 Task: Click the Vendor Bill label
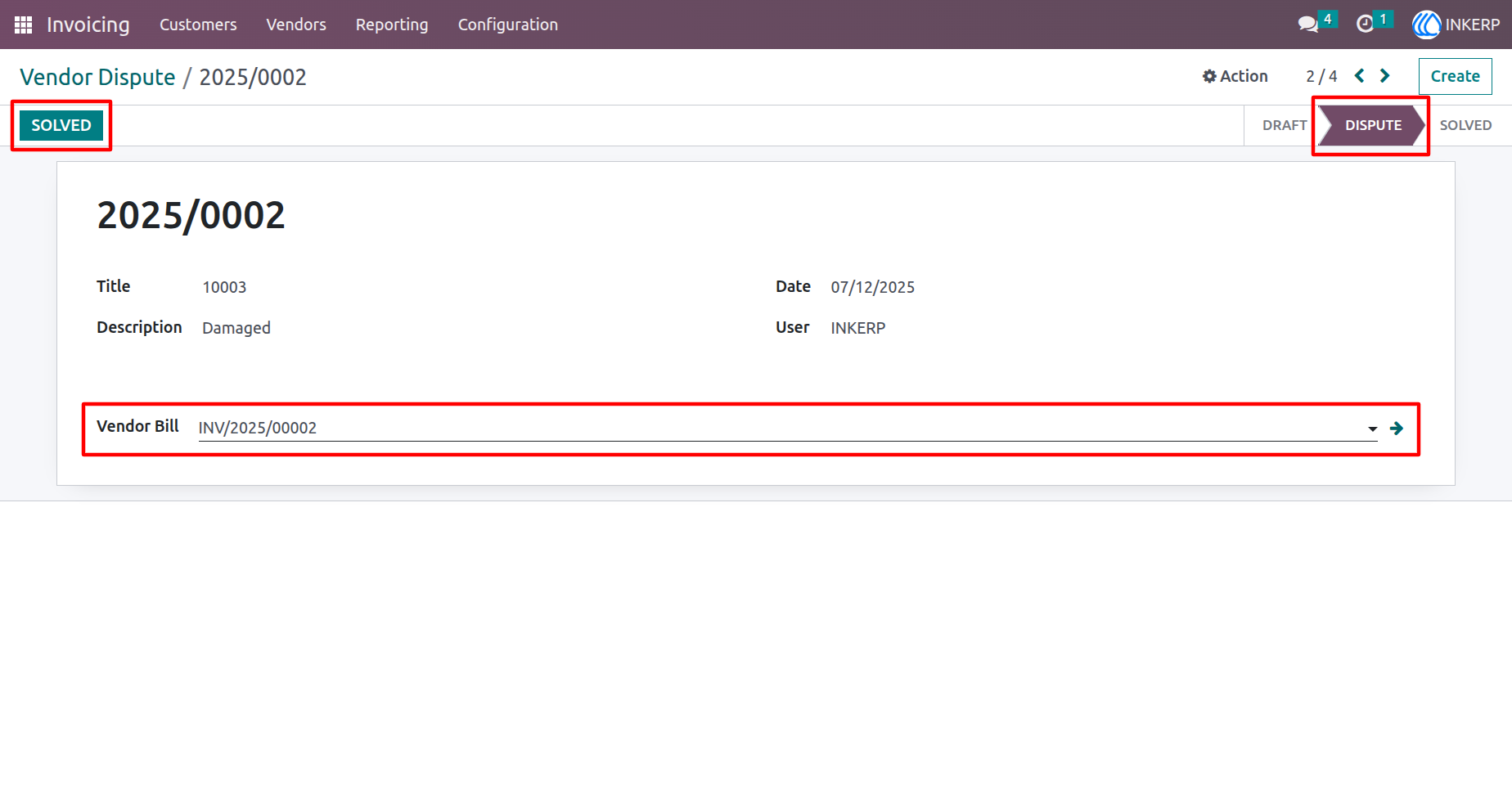coord(137,426)
